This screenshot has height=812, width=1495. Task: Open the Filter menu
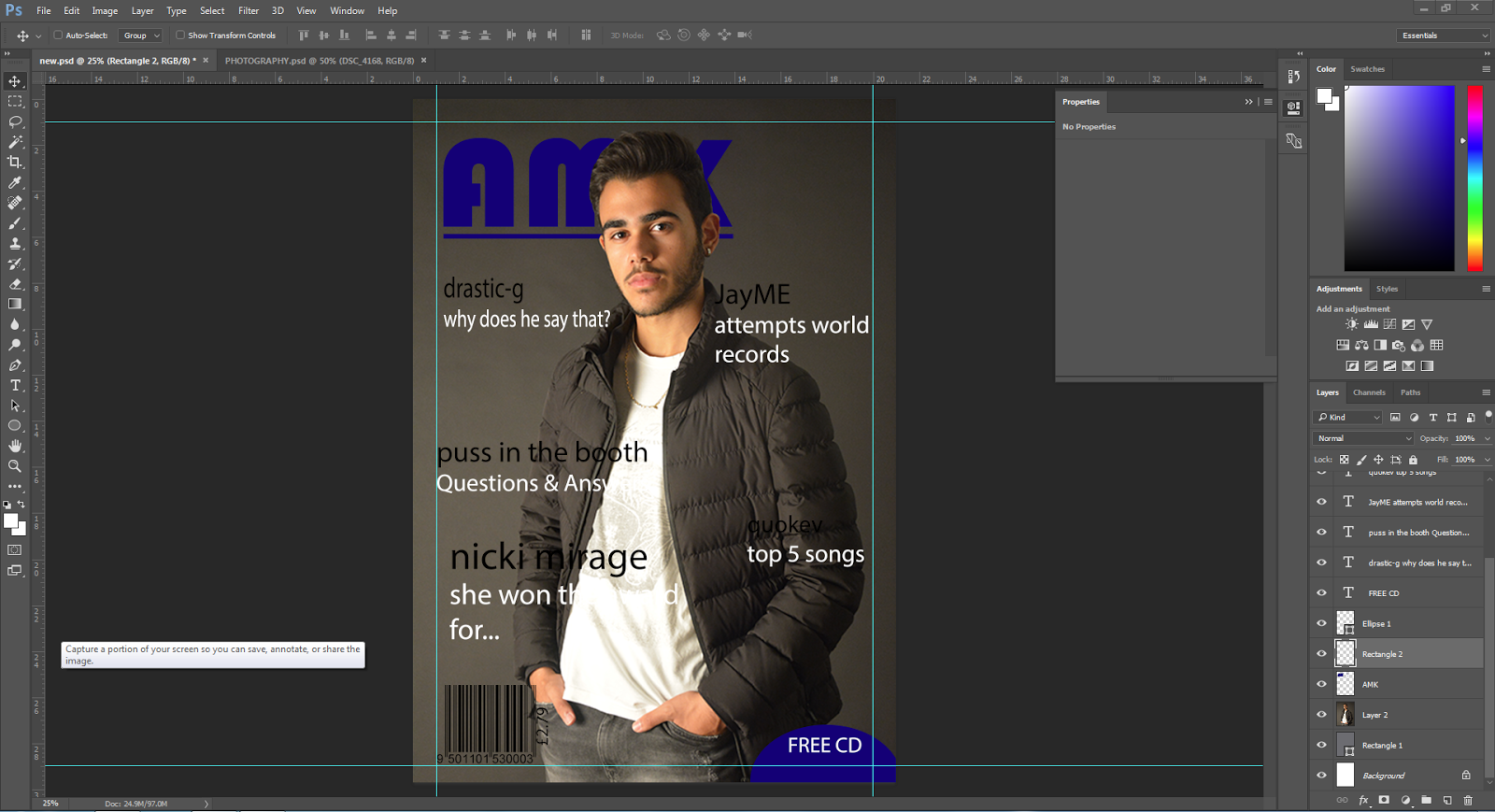[x=249, y=10]
